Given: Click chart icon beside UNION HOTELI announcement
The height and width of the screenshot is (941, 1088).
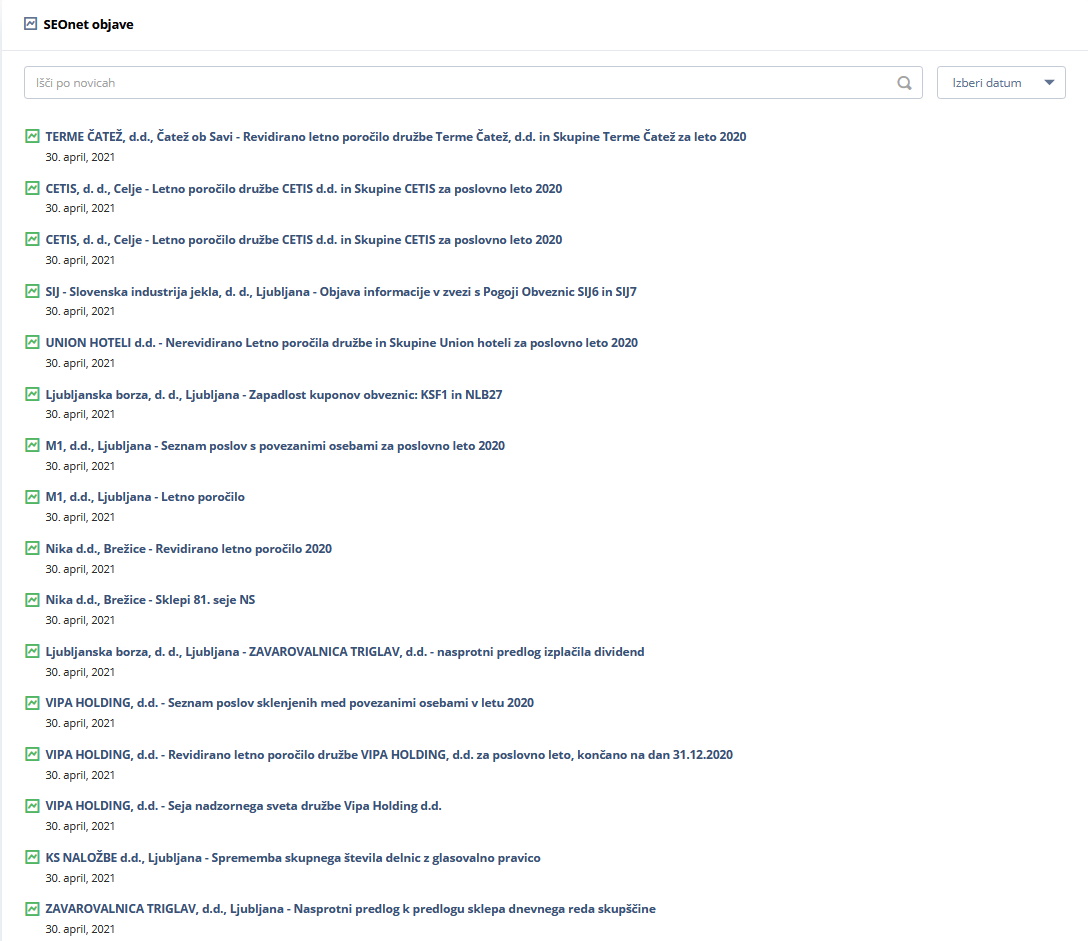Looking at the screenshot, I should tap(32, 342).
